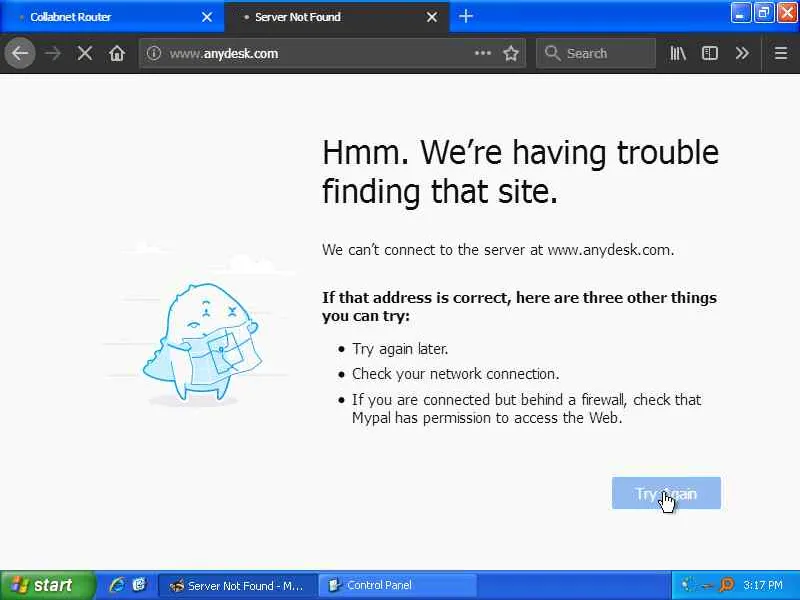Image resolution: width=800 pixels, height=600 pixels.
Task: Focus the Search box
Action: pyautogui.click(x=596, y=53)
